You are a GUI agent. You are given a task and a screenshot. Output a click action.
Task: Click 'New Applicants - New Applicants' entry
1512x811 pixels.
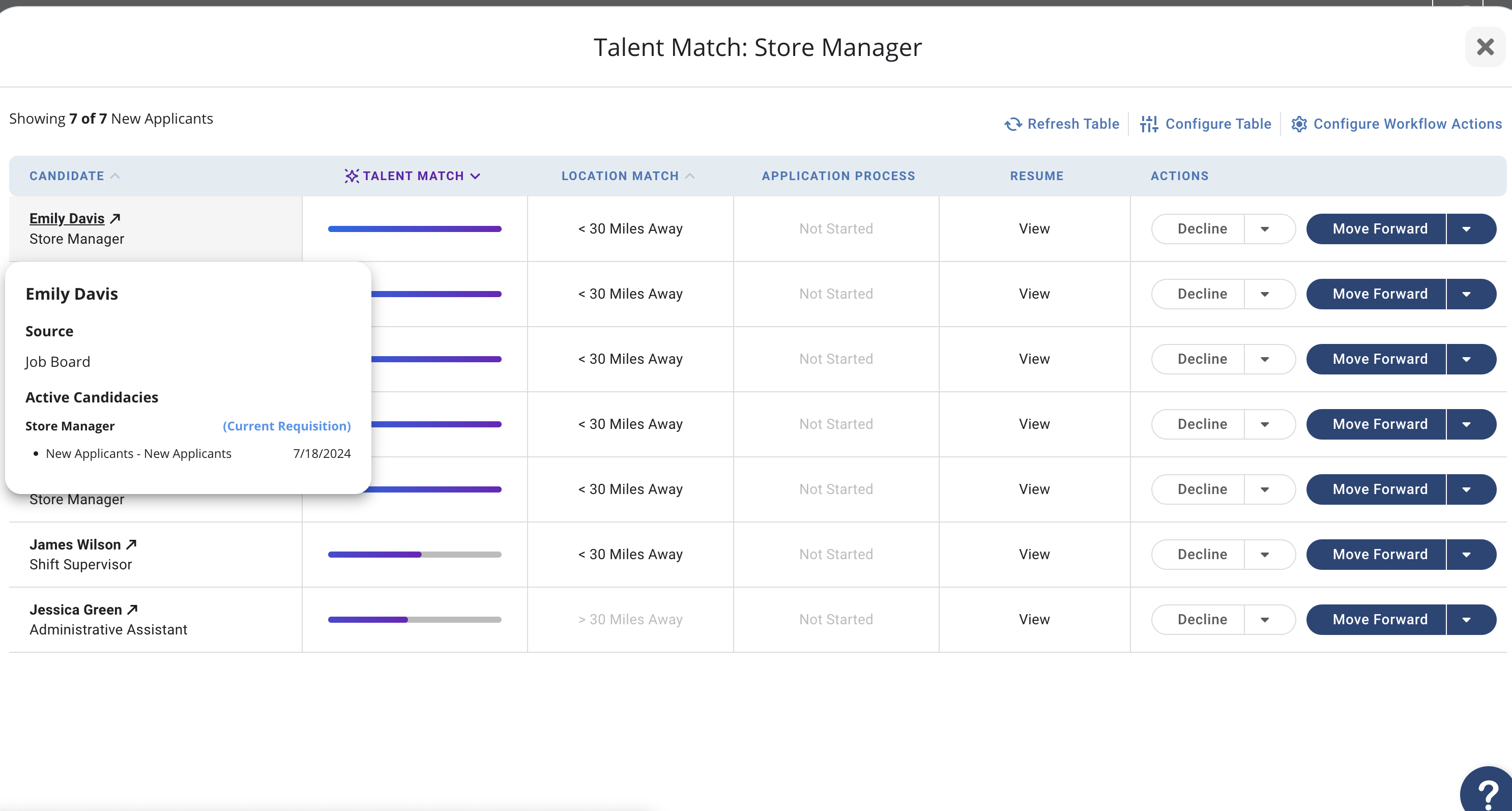[x=138, y=454]
